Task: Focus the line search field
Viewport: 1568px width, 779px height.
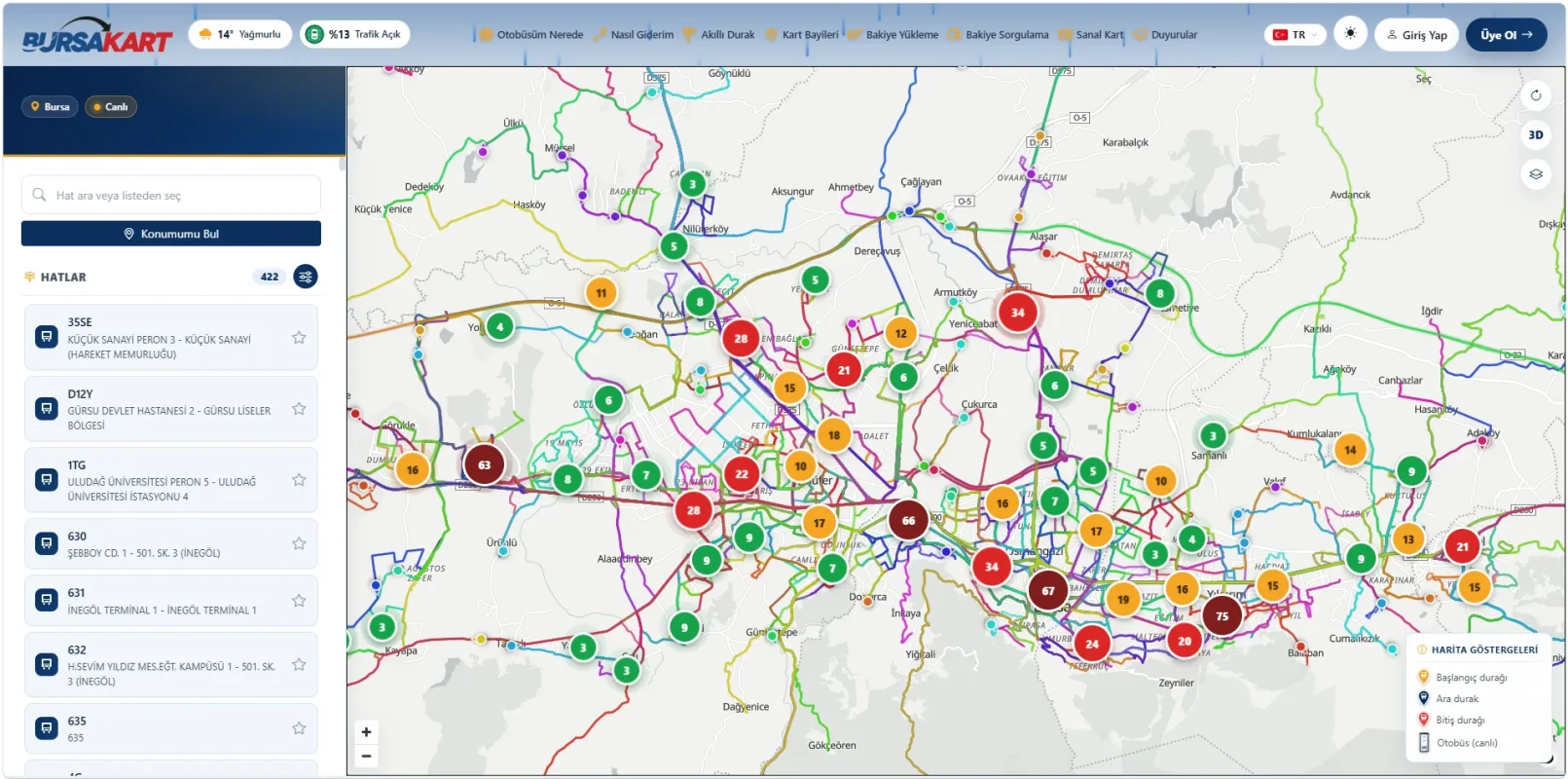Action: coord(171,195)
